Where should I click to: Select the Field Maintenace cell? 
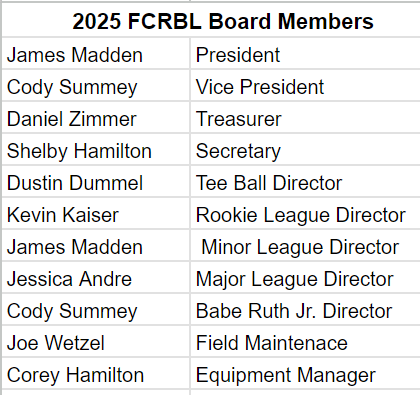pyautogui.click(x=305, y=342)
